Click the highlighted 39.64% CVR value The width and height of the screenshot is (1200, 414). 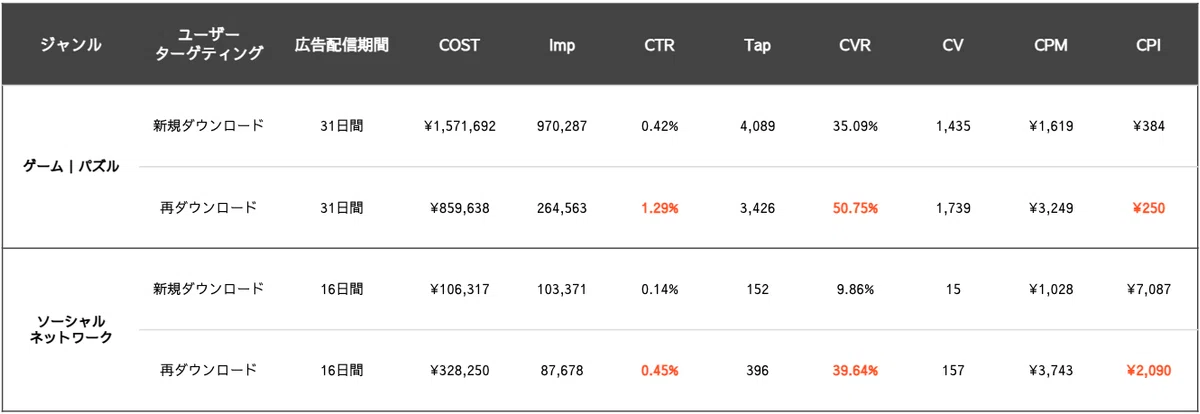[855, 370]
